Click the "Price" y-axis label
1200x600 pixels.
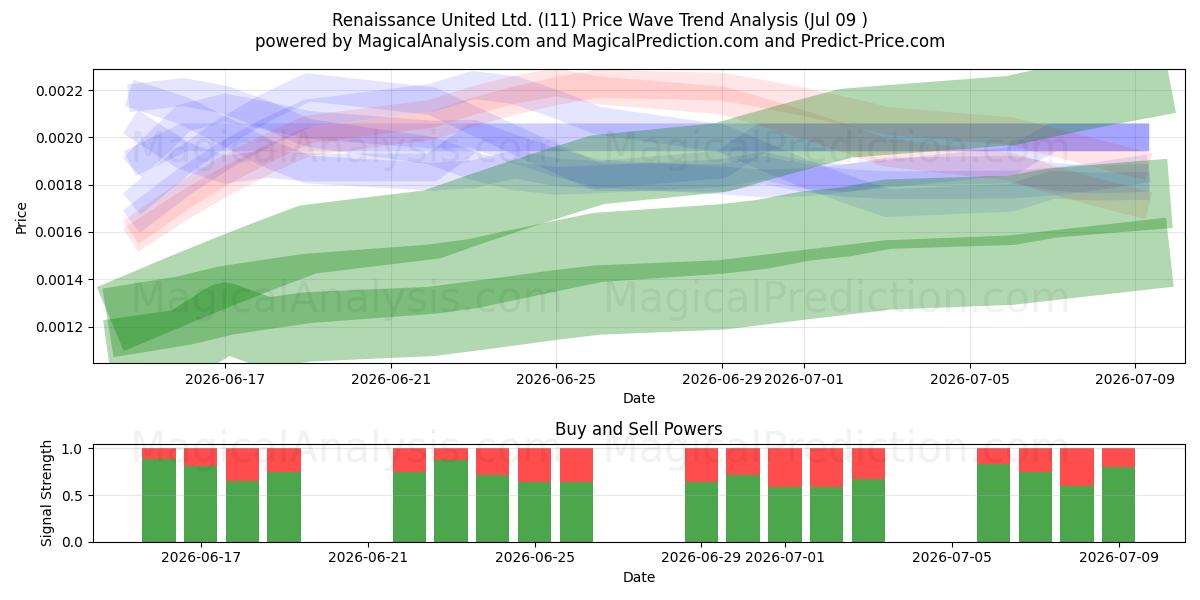tap(22, 216)
